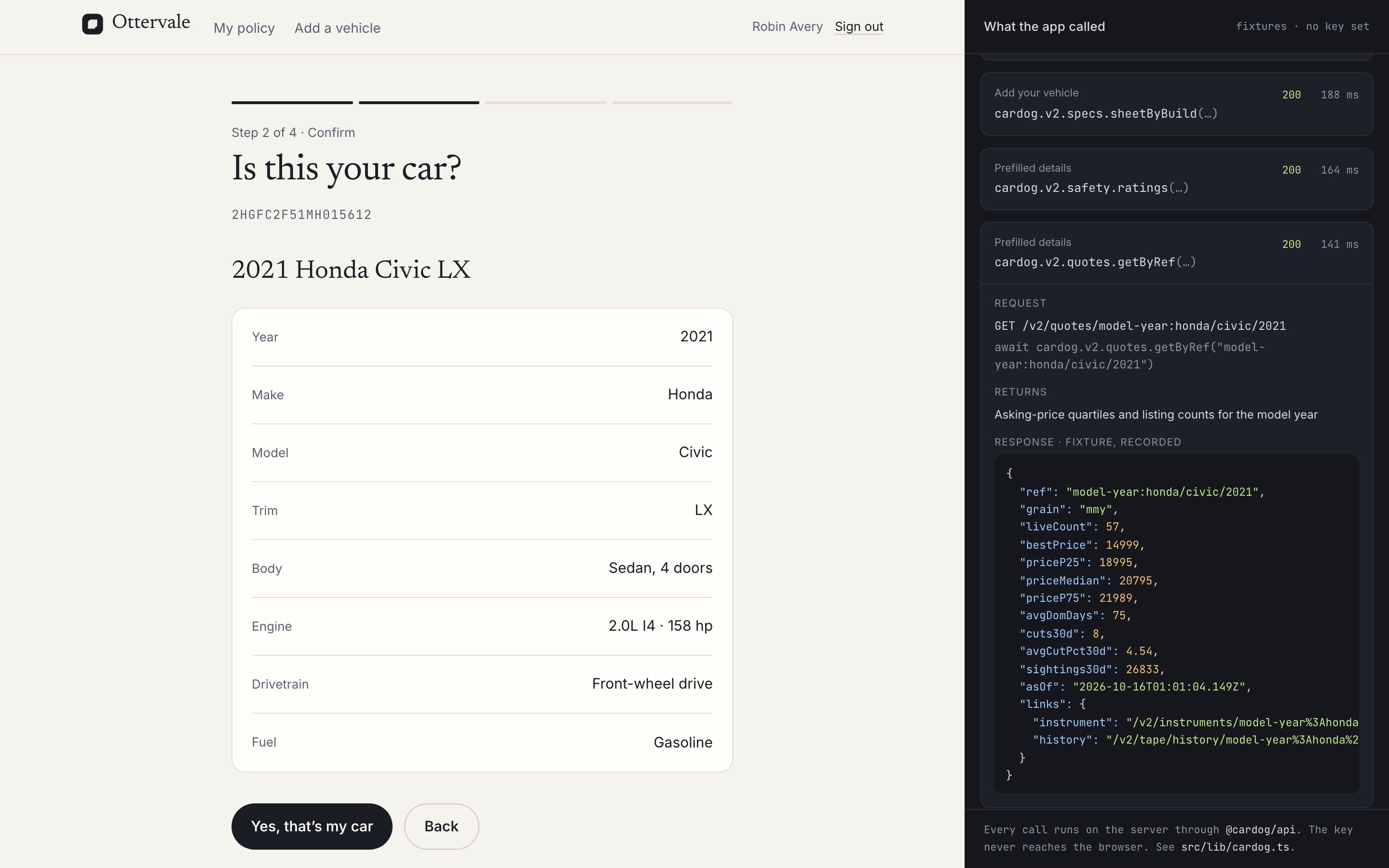The width and height of the screenshot is (1389, 868).
Task: Click the Trim LX row
Action: (x=482, y=510)
